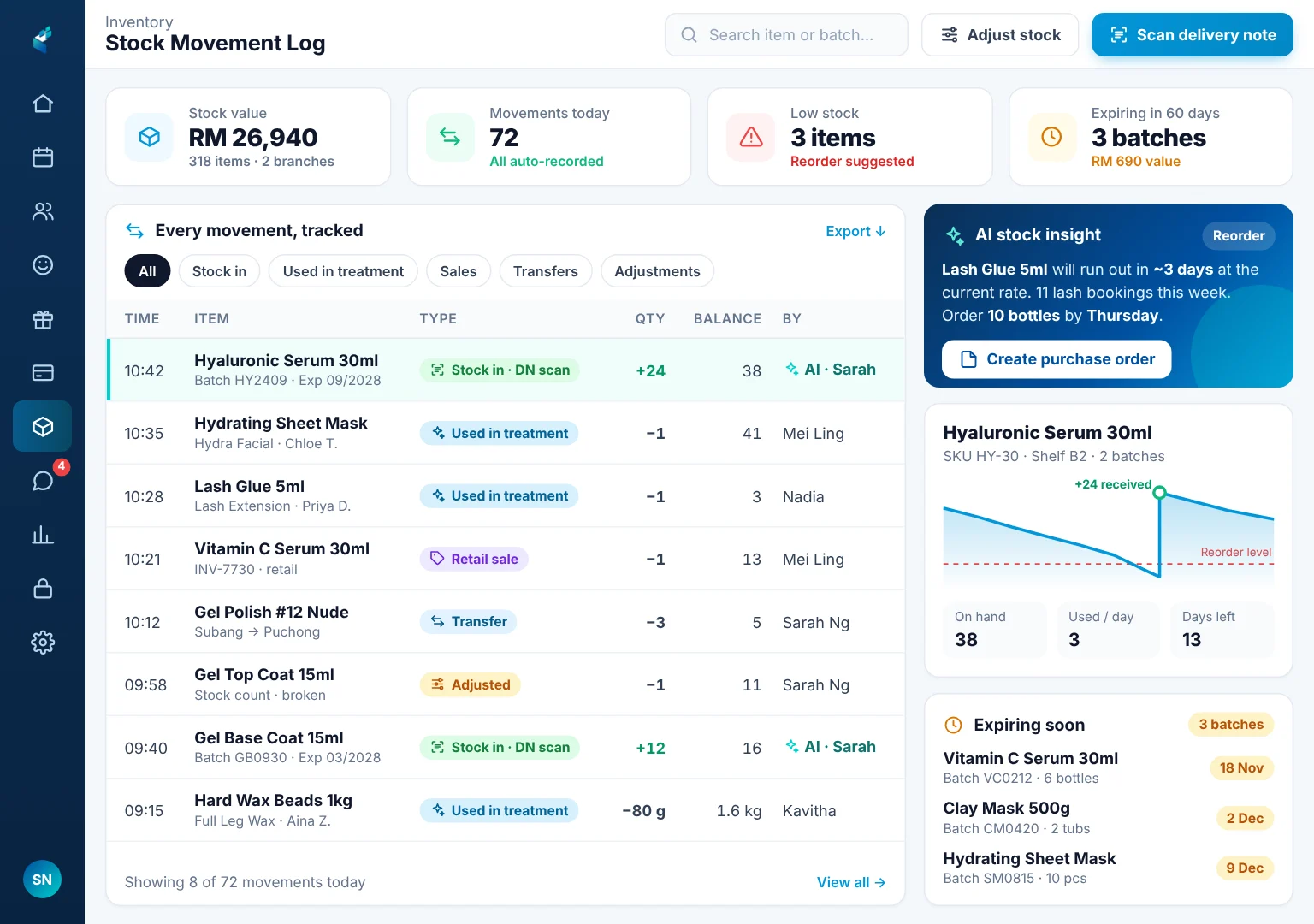Open the calendar icon in the sidebar
Image resolution: width=1314 pixels, height=924 pixels.
coord(43,157)
